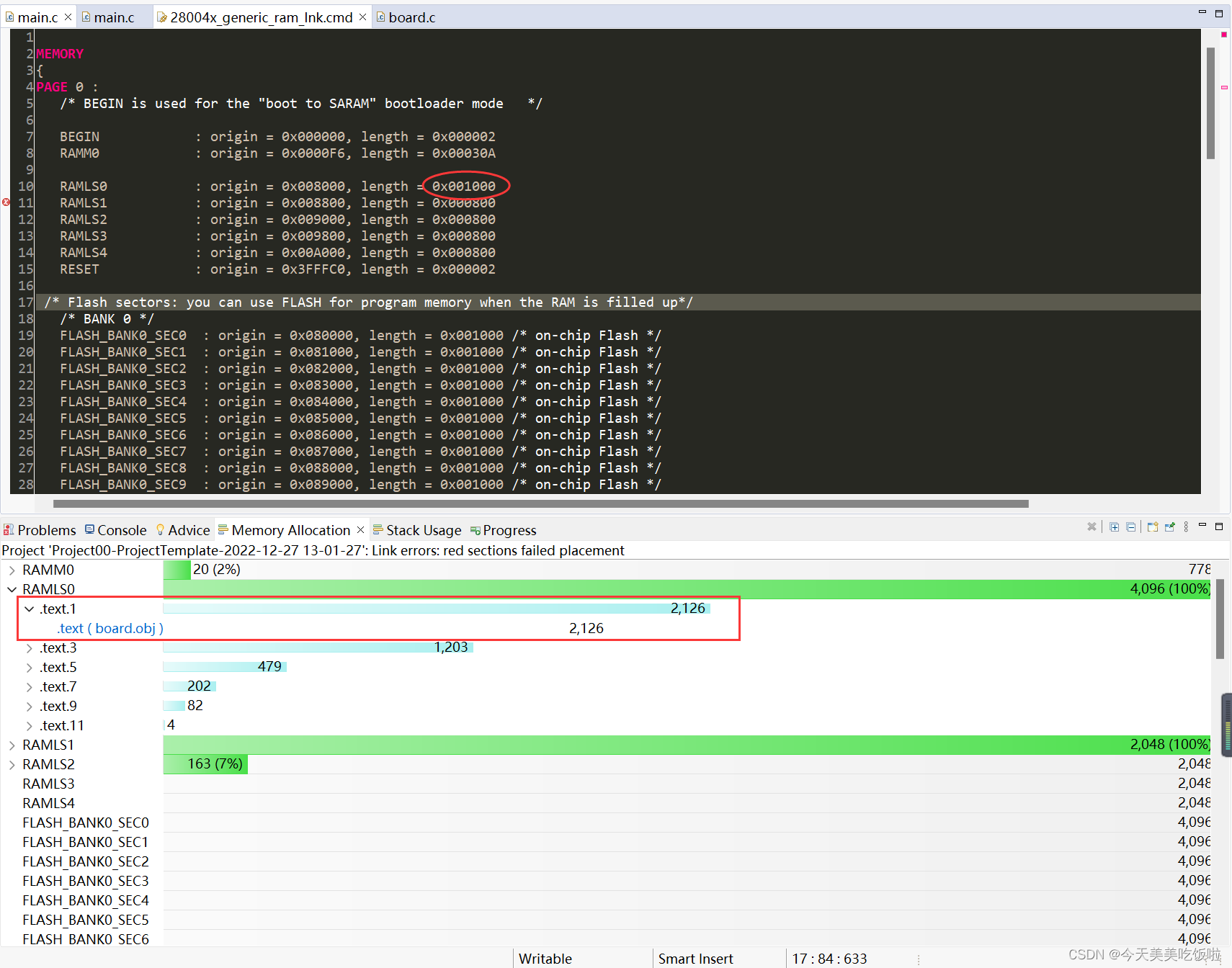
Task: Open the .text ( board.obj ) entry
Action: (110, 628)
